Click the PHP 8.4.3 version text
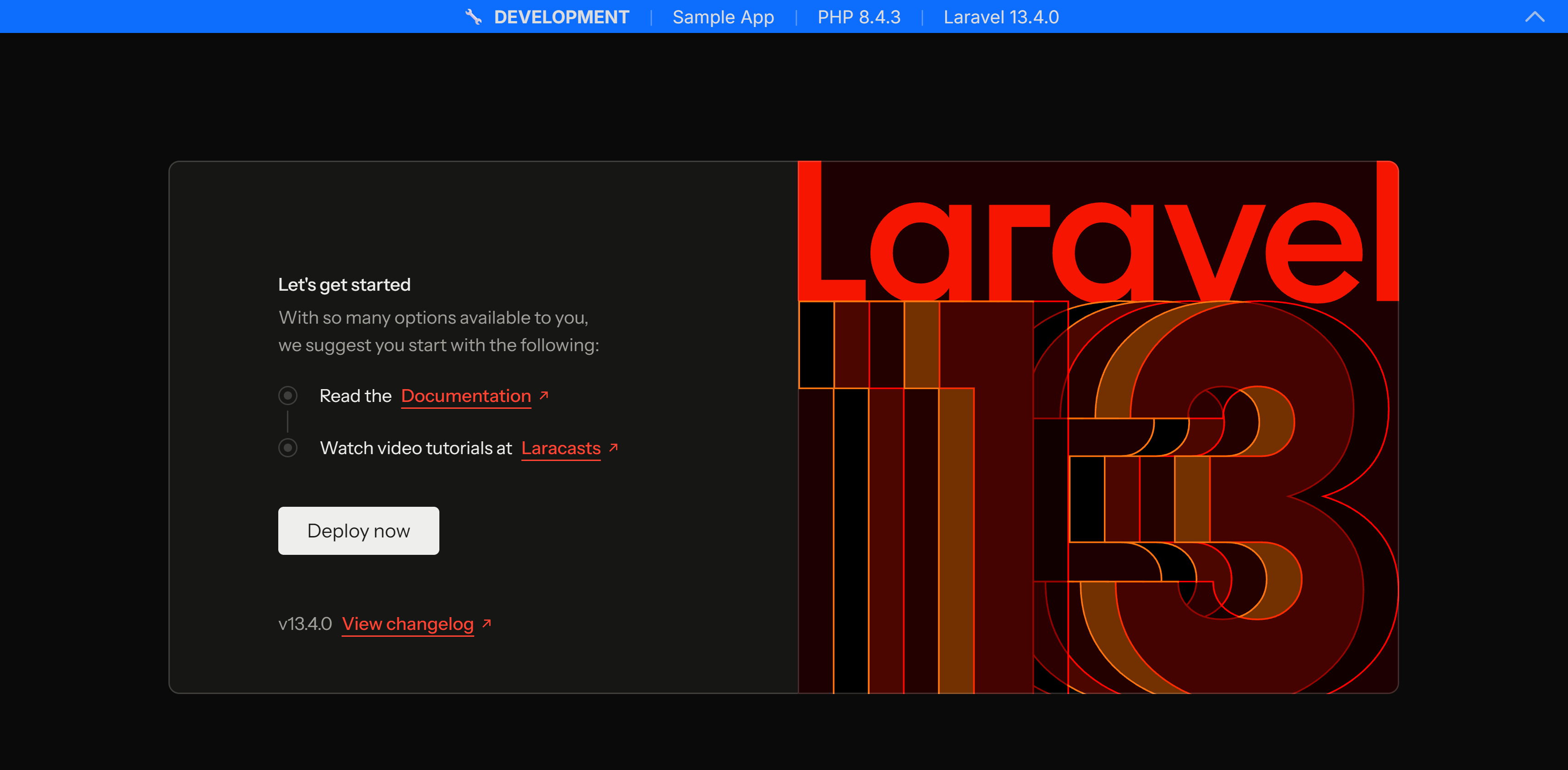The image size is (1568, 770). pos(859,17)
